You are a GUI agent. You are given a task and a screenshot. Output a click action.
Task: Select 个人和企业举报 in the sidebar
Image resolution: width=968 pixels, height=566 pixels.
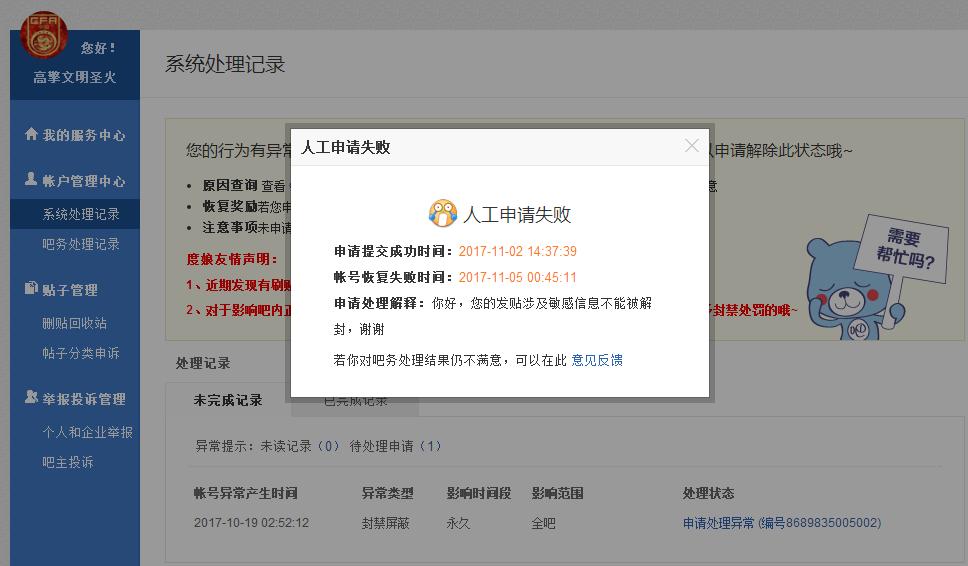[87, 432]
